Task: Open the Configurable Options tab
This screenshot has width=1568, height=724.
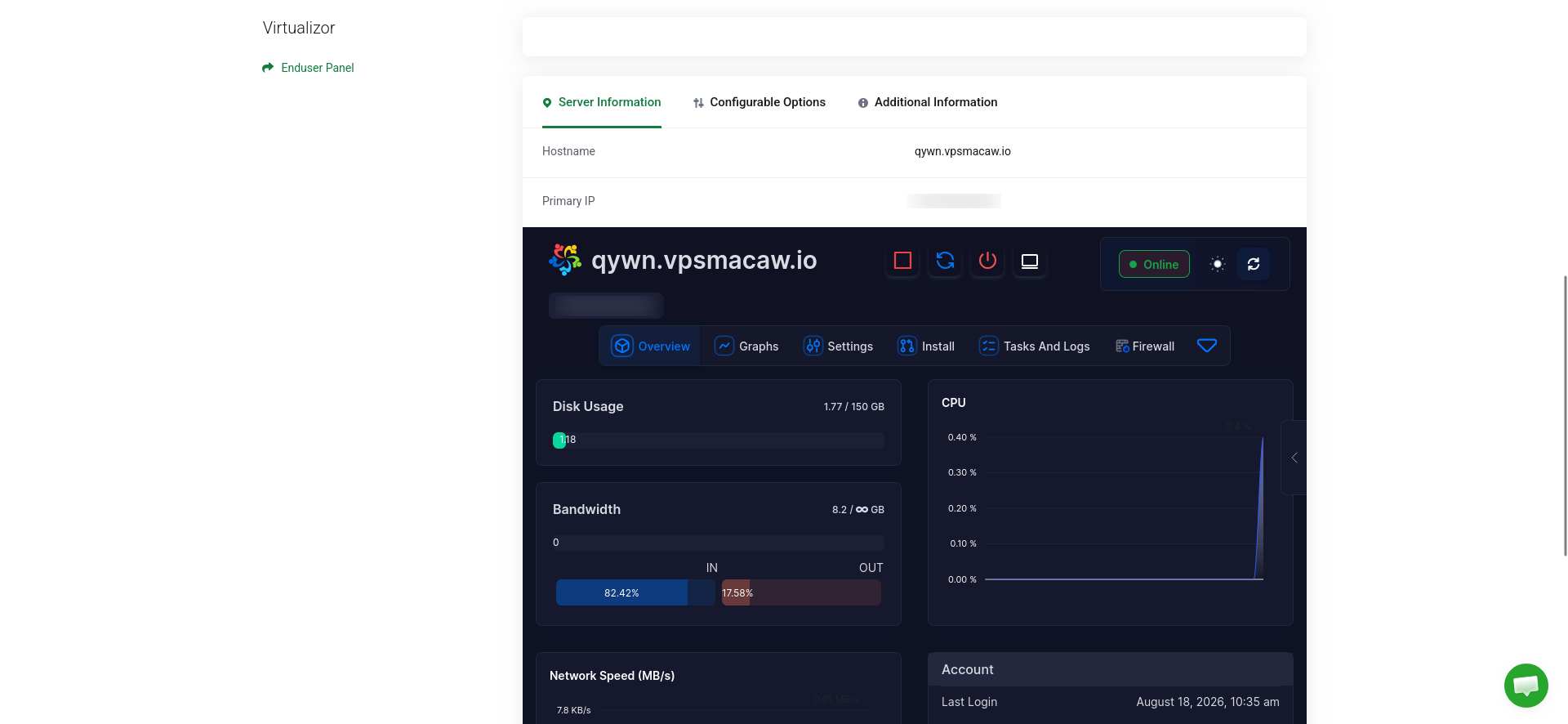Action: point(759,102)
